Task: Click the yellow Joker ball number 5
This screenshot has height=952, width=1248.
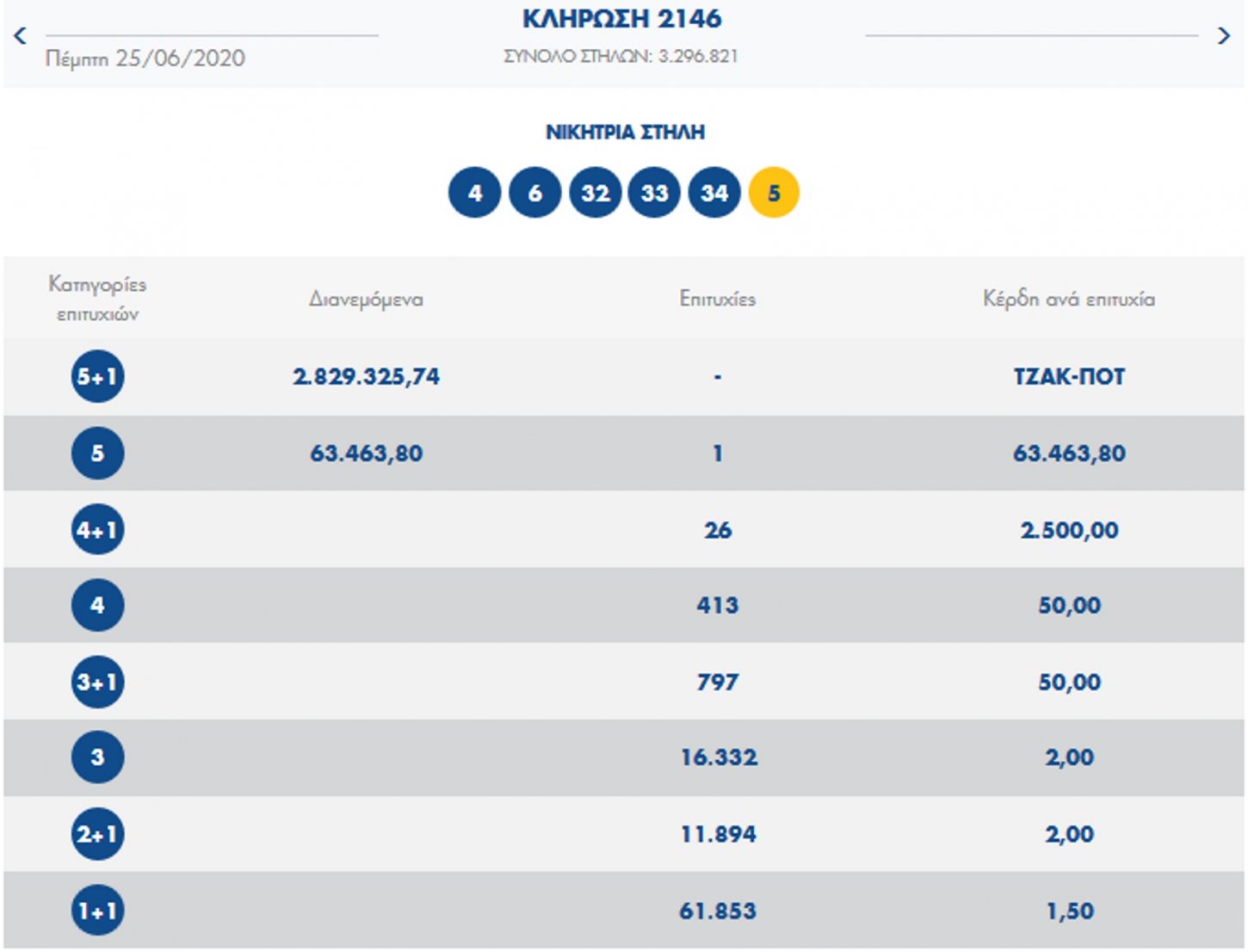Action: point(774,193)
